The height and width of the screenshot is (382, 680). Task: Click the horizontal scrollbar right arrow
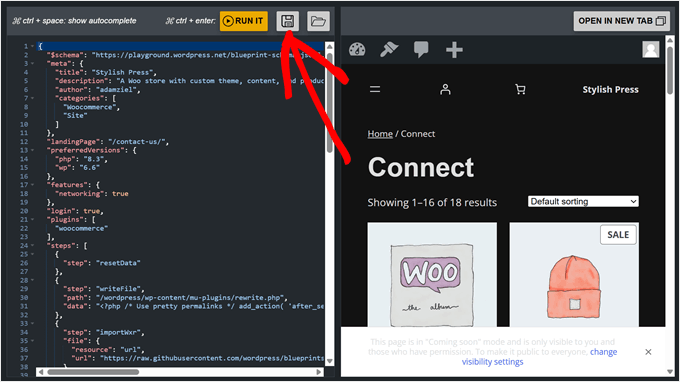pos(319,372)
